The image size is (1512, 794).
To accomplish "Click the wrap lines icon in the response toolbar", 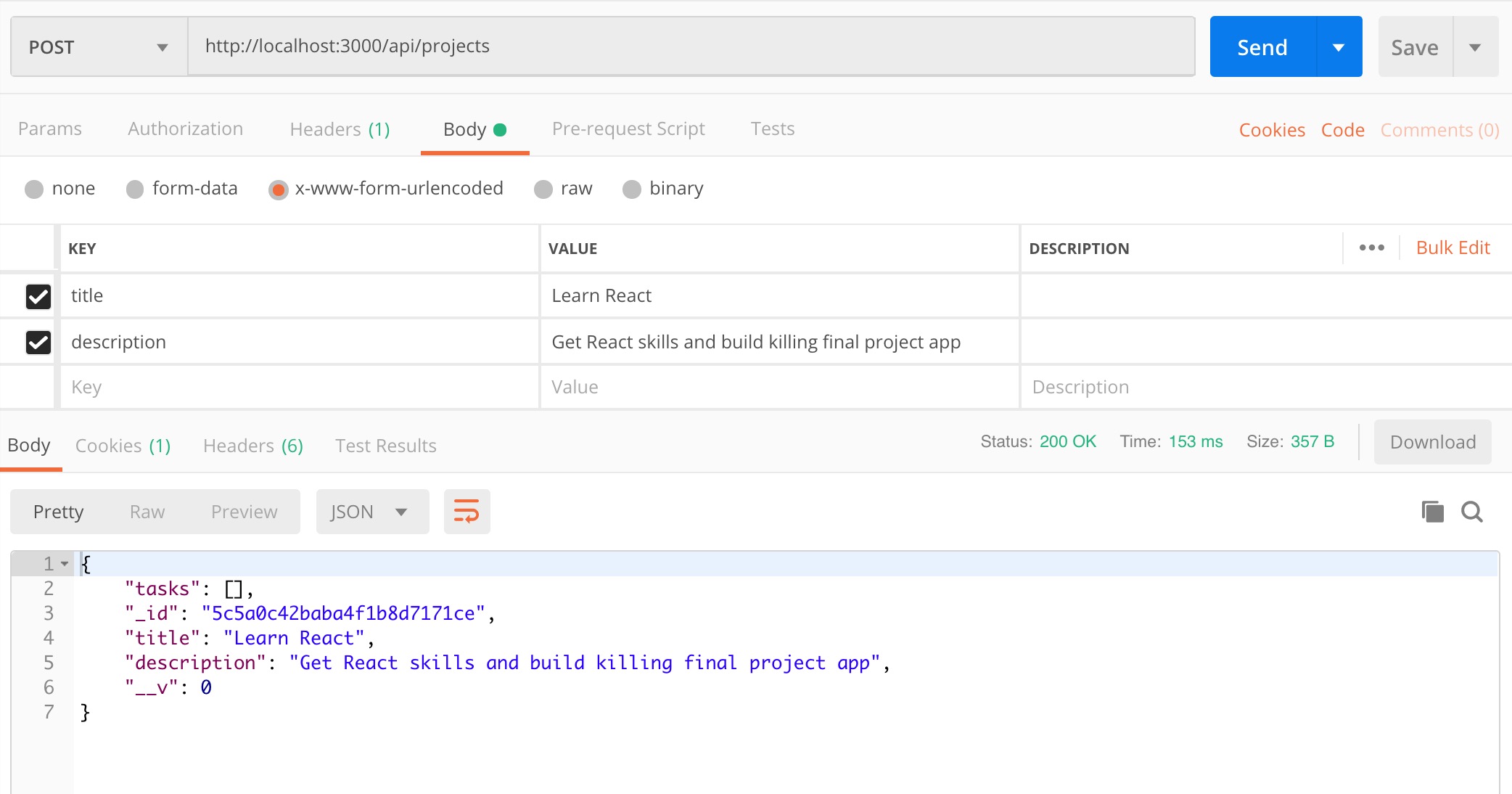I will point(467,512).
